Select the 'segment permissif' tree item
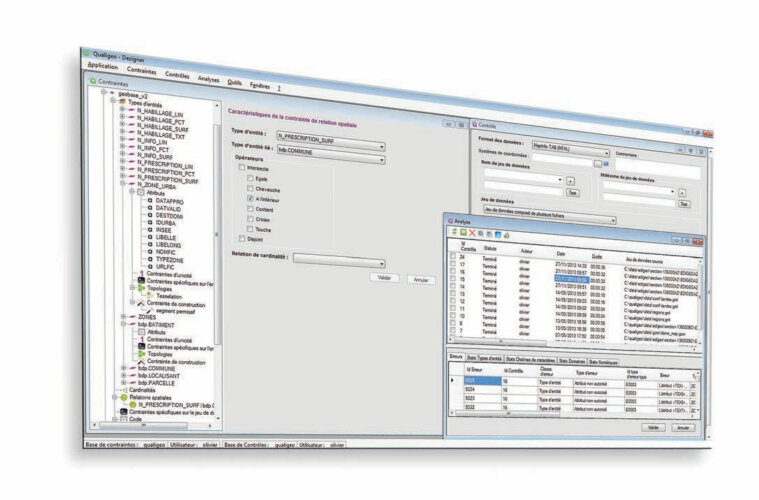The height and width of the screenshot is (500, 759). pyautogui.click(x=175, y=312)
